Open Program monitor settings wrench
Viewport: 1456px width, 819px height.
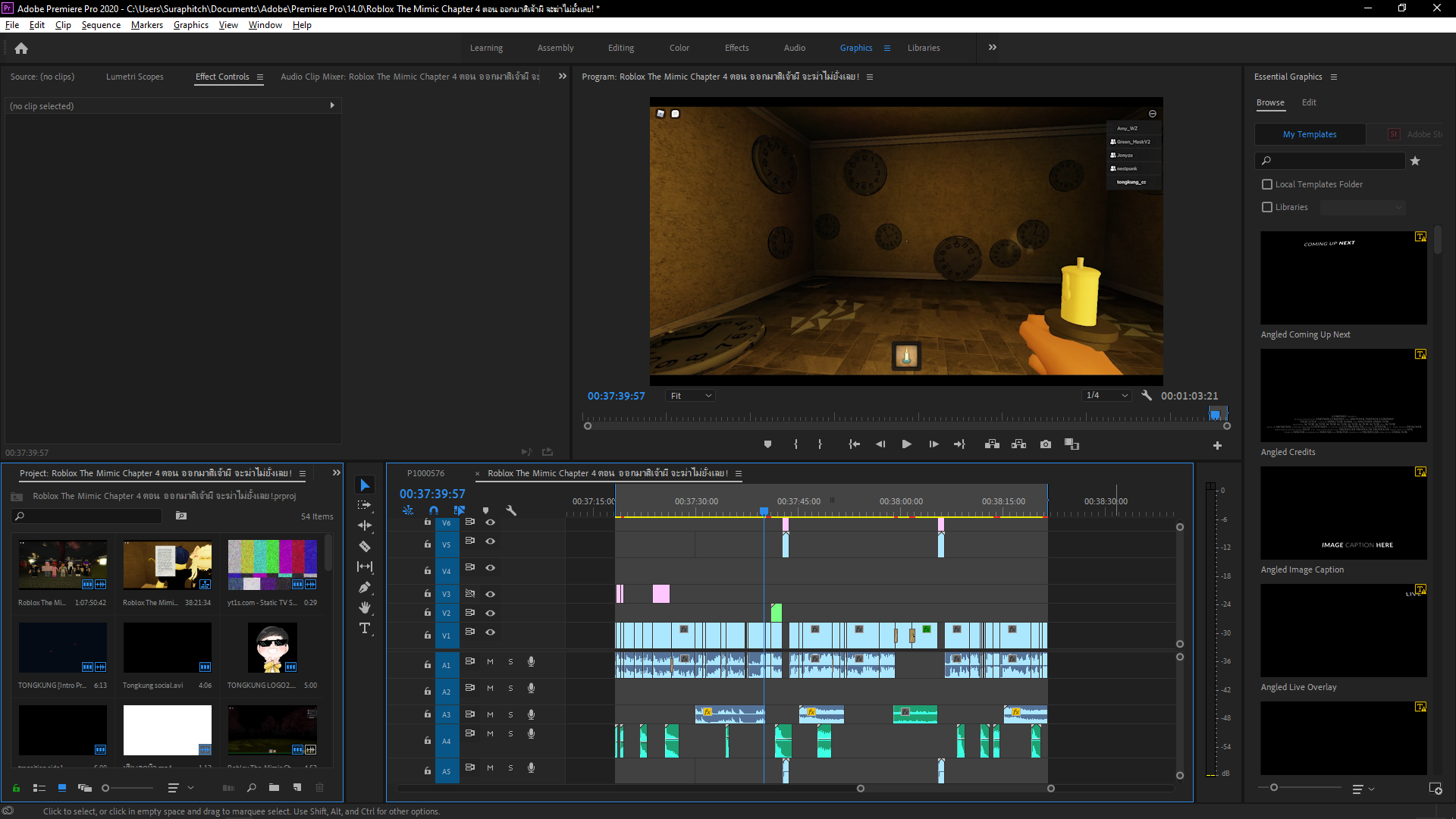(x=1147, y=396)
